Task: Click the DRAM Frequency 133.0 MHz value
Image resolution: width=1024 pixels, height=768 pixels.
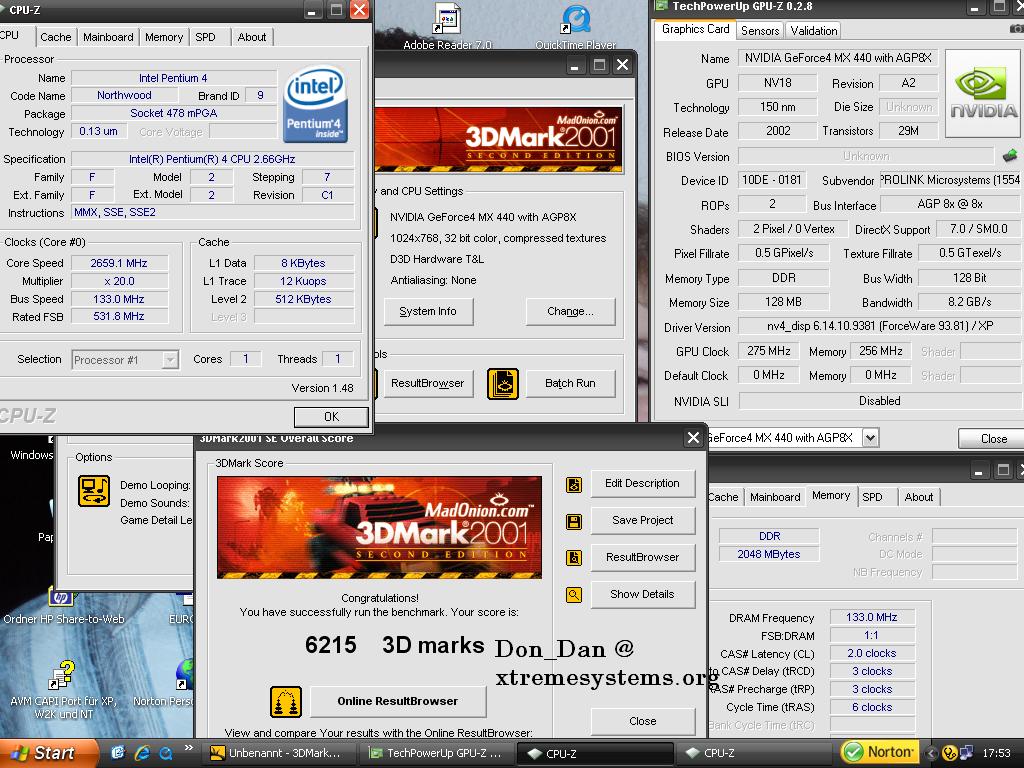Action: (x=872, y=617)
